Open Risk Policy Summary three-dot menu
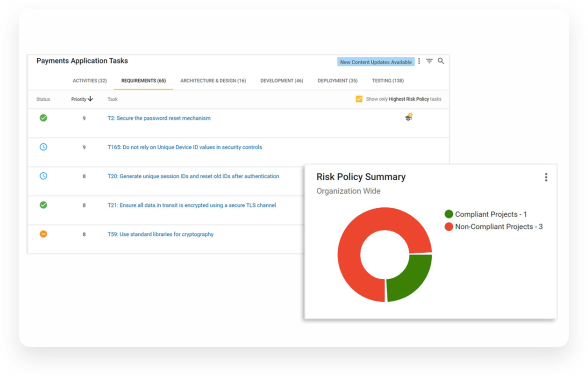This screenshot has width=588, height=376. [x=546, y=177]
